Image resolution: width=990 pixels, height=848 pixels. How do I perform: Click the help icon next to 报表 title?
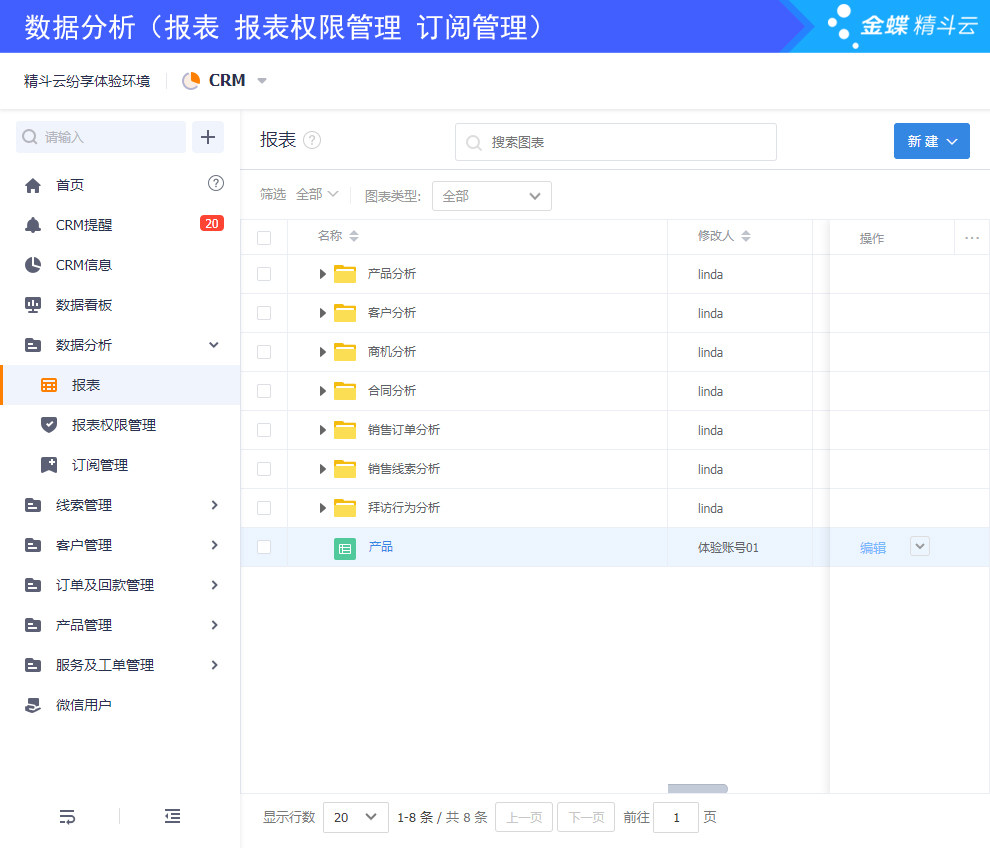(312, 140)
